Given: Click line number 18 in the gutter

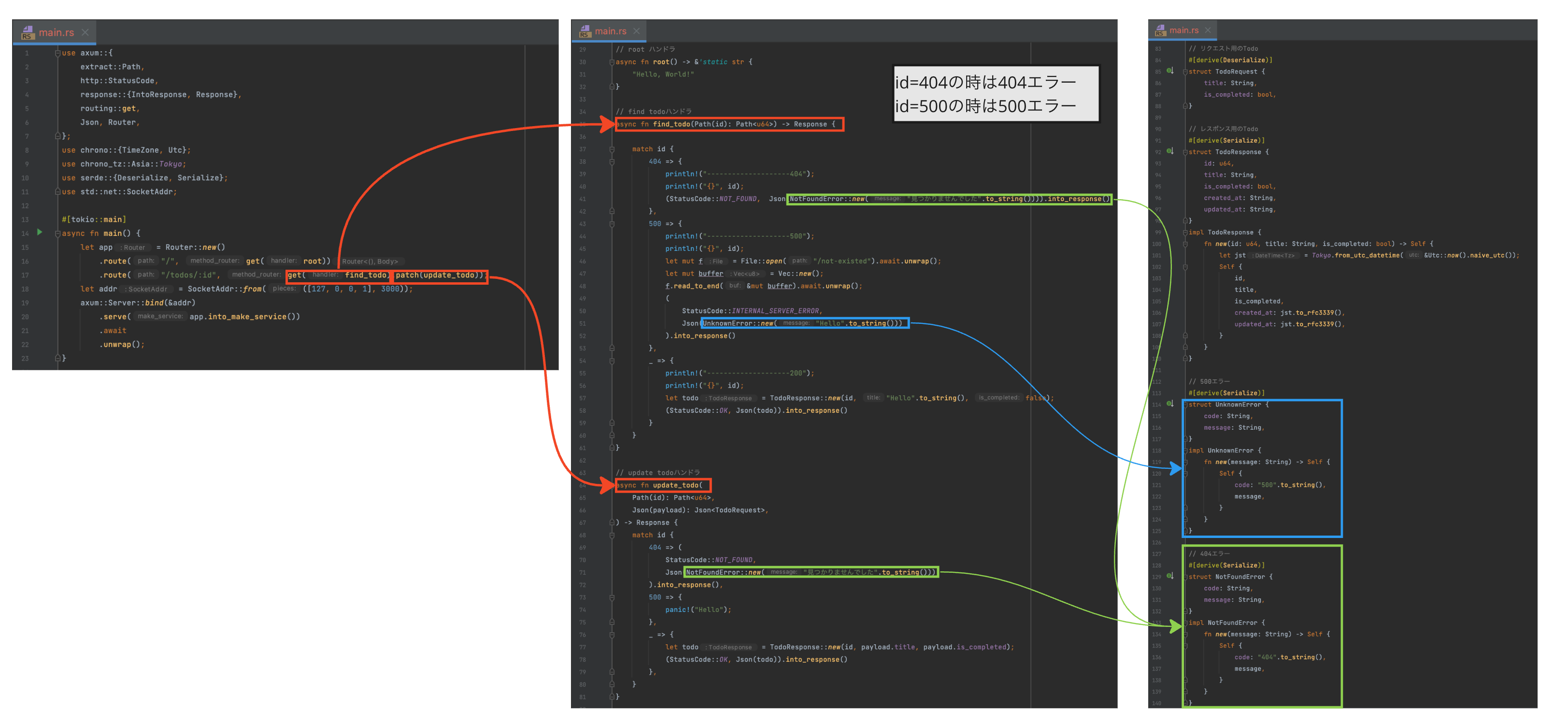Looking at the screenshot, I should [x=25, y=290].
